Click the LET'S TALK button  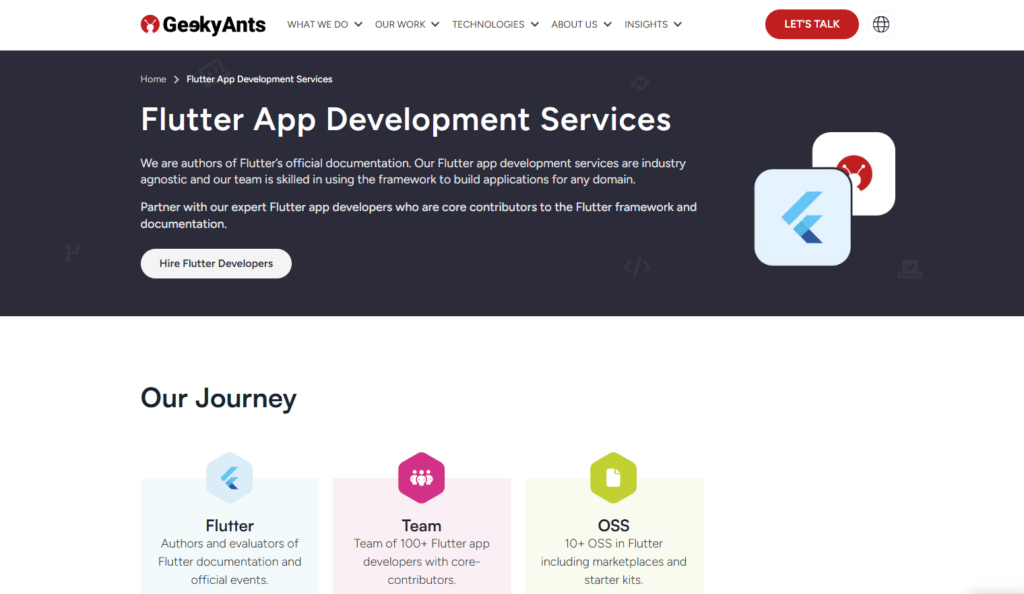812,24
